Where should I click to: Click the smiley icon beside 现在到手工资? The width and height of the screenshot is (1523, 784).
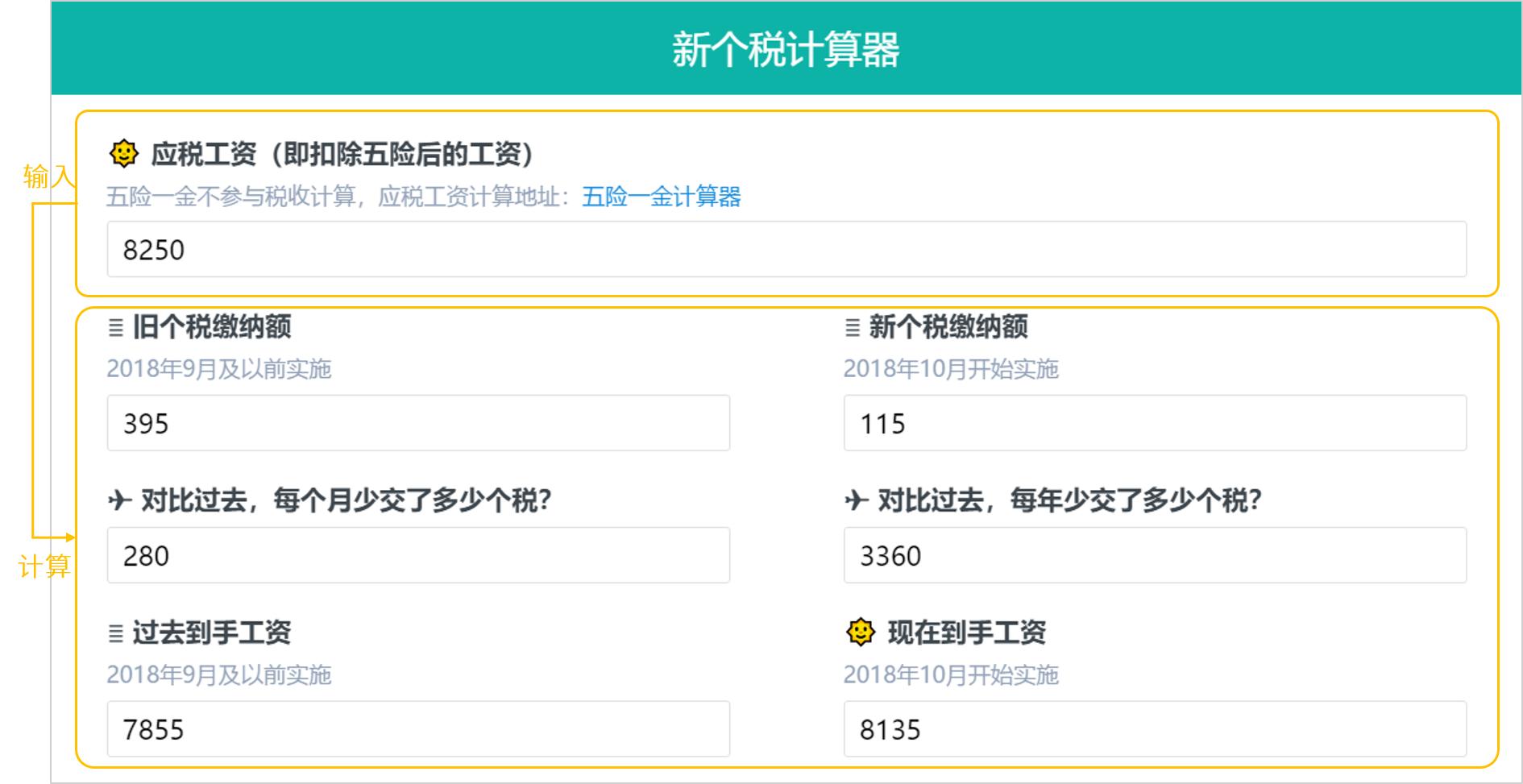tap(861, 636)
